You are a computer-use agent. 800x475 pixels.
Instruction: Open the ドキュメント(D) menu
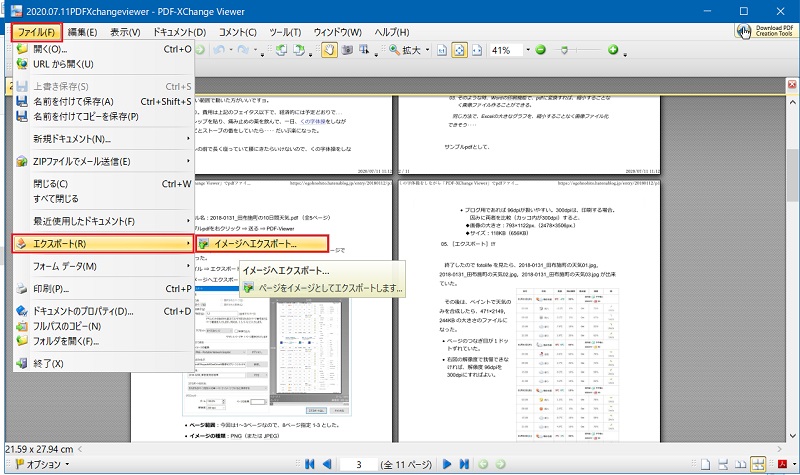click(180, 32)
